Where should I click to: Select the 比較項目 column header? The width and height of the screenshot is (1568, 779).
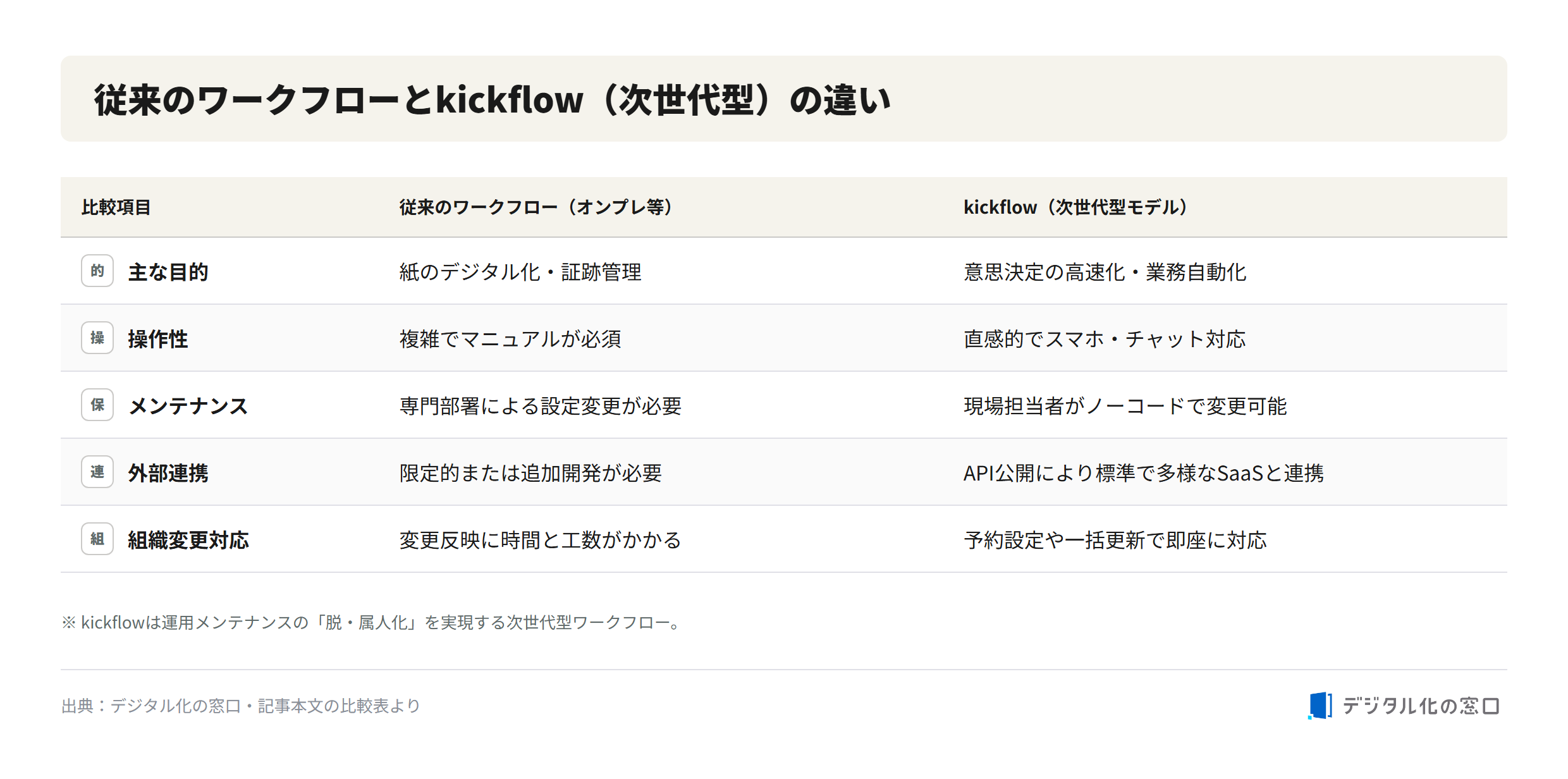(116, 207)
